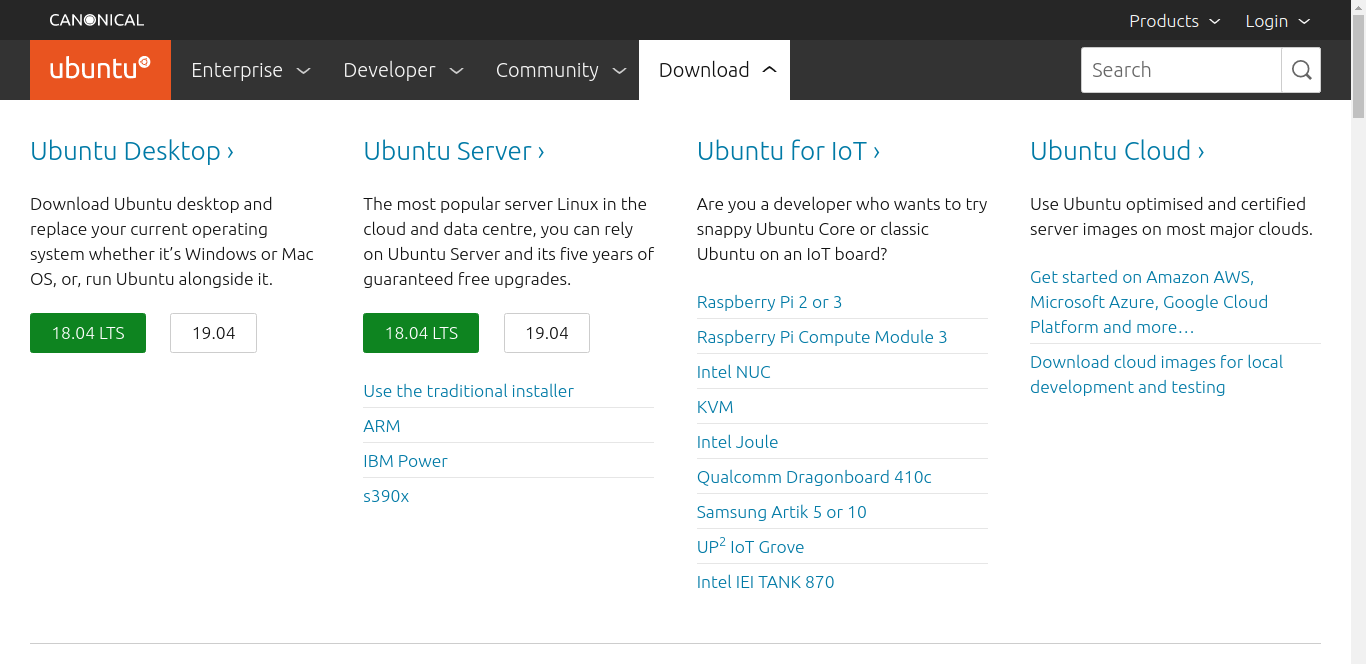Screen dimensions: 1366x664
Task: Download Ubuntu Server 18.04 LTS
Action: click(x=421, y=333)
